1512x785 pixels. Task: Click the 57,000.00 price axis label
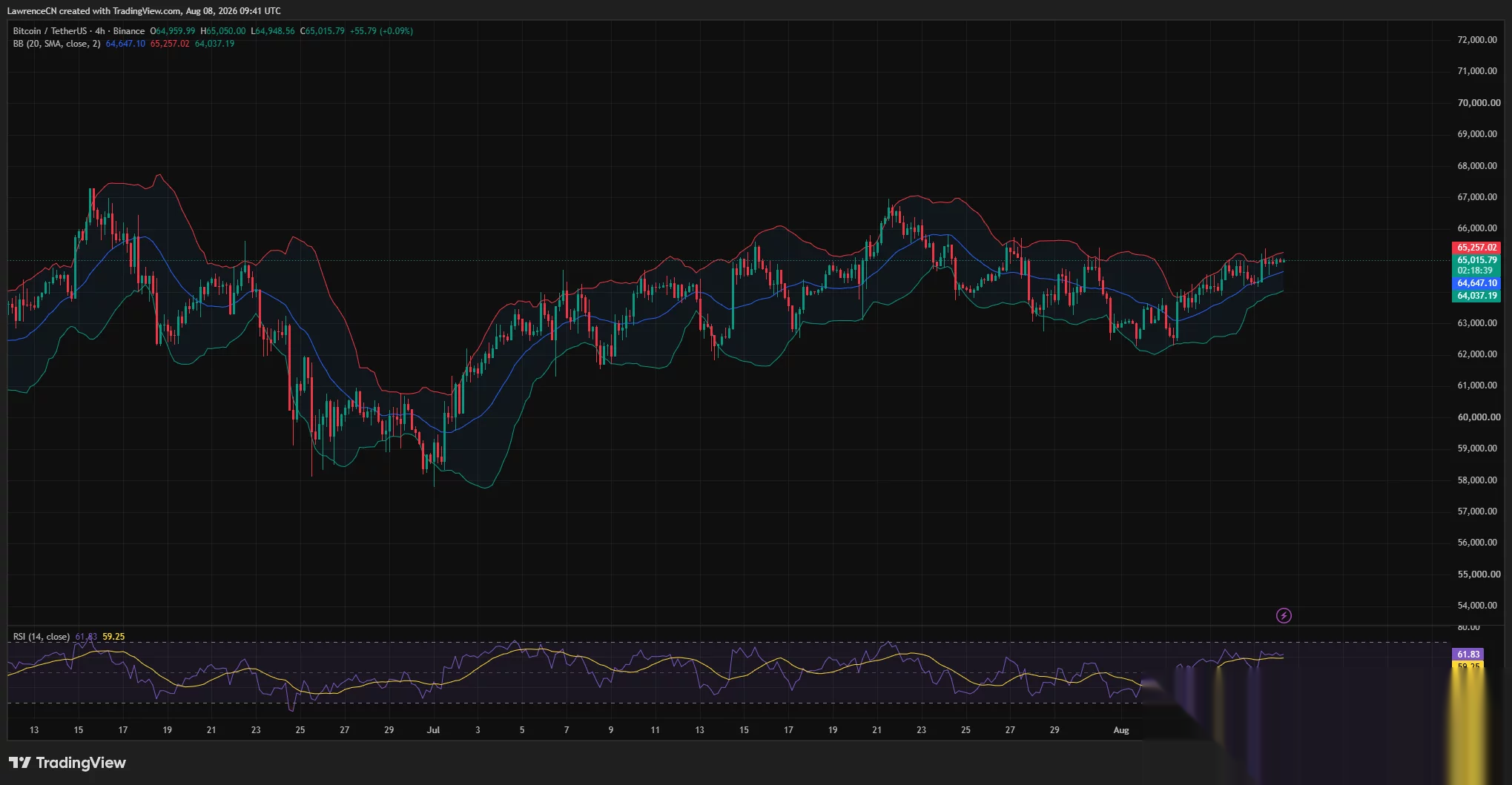click(x=1477, y=511)
